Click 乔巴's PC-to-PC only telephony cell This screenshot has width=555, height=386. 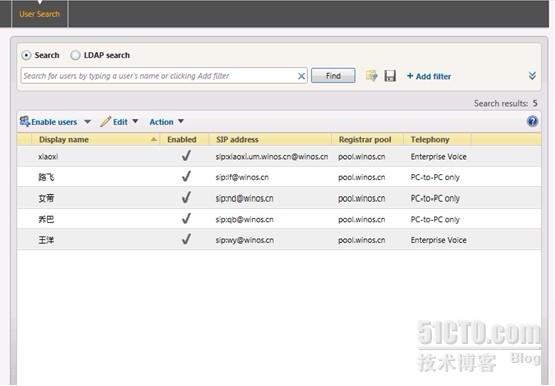[435, 219]
